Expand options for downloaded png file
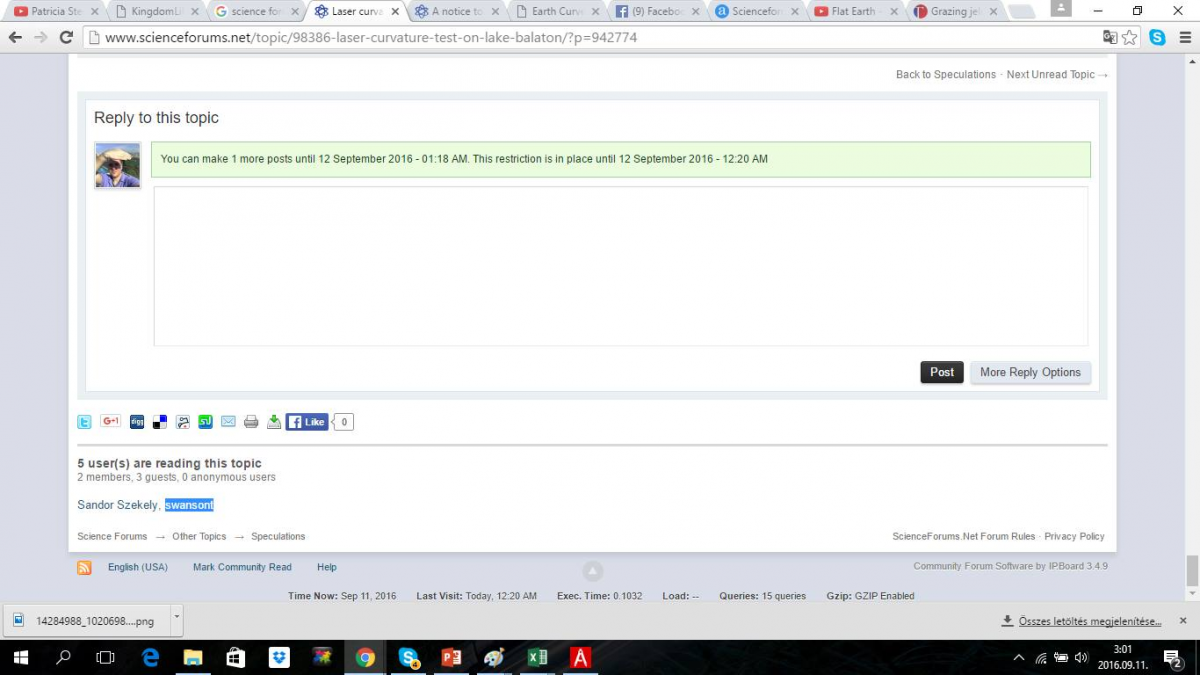 [x=177, y=620]
